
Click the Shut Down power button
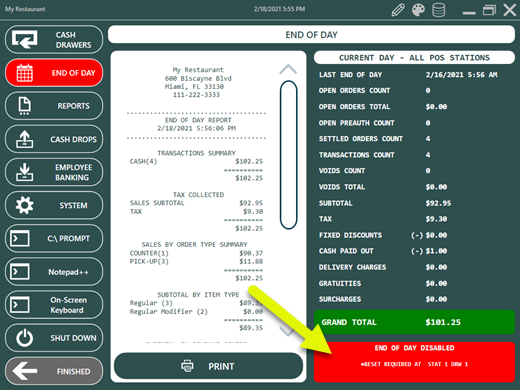(54, 338)
